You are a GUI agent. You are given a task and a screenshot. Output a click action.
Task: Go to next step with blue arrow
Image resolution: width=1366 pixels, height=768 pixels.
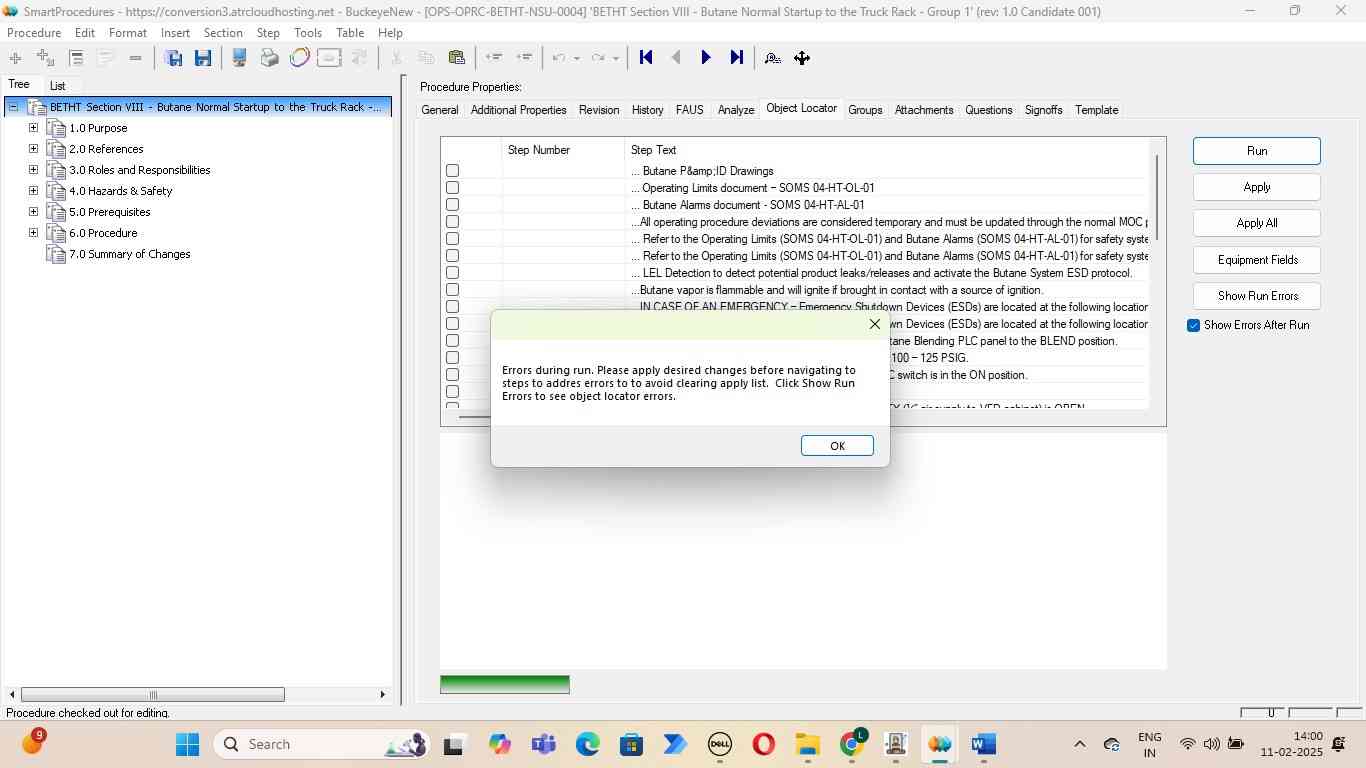706,58
